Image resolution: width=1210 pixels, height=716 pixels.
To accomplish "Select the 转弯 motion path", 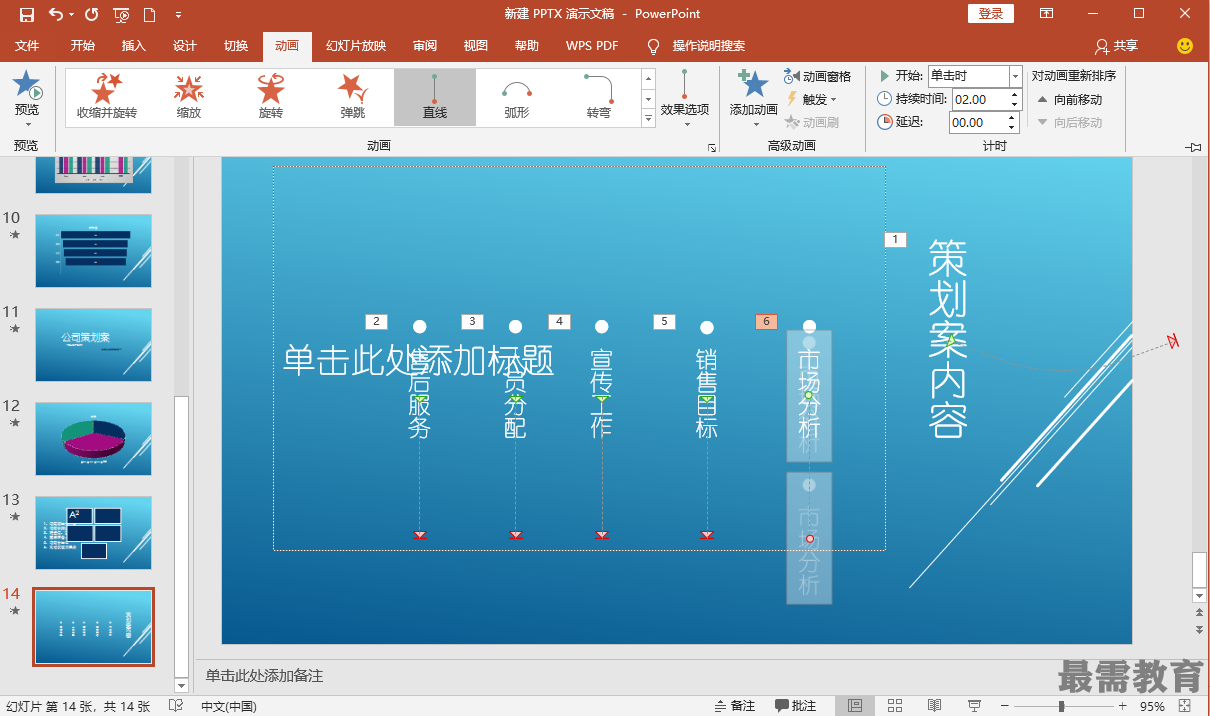I will (x=599, y=97).
